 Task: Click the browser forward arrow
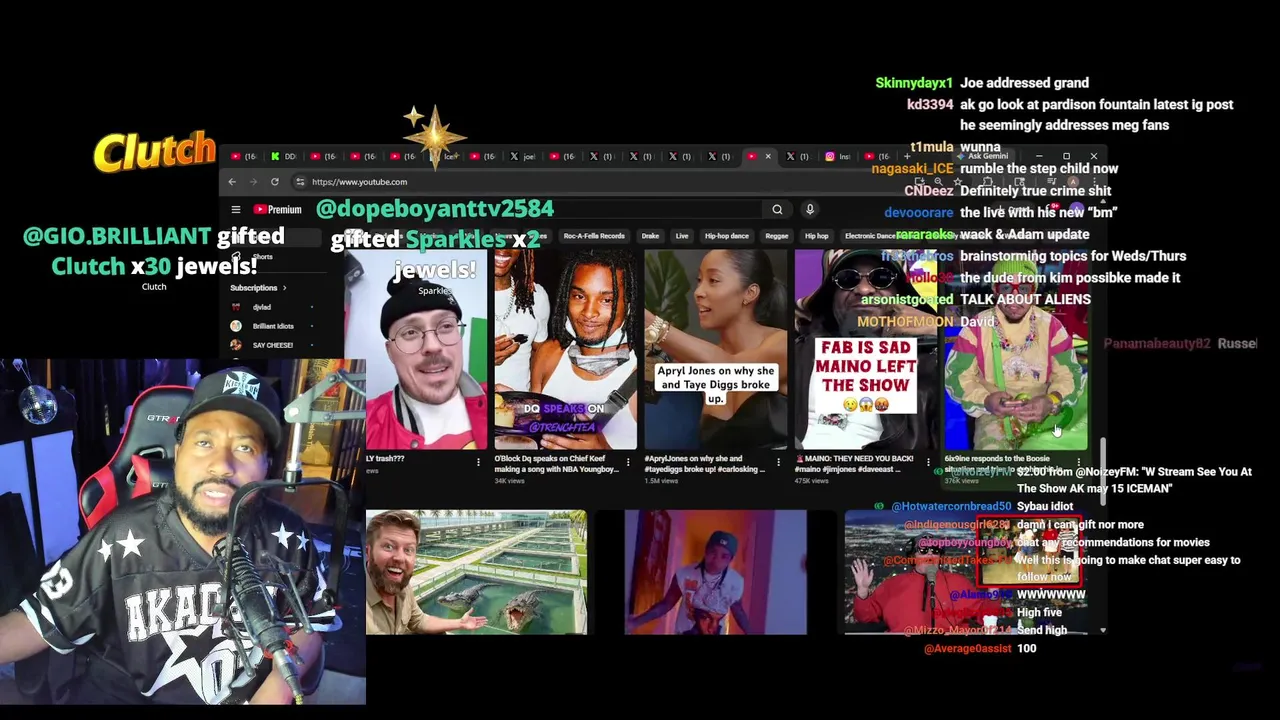pos(253,182)
